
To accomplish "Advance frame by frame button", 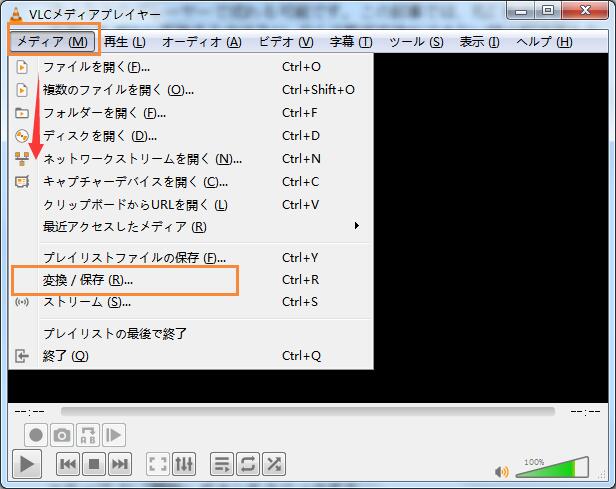I will [x=114, y=435].
